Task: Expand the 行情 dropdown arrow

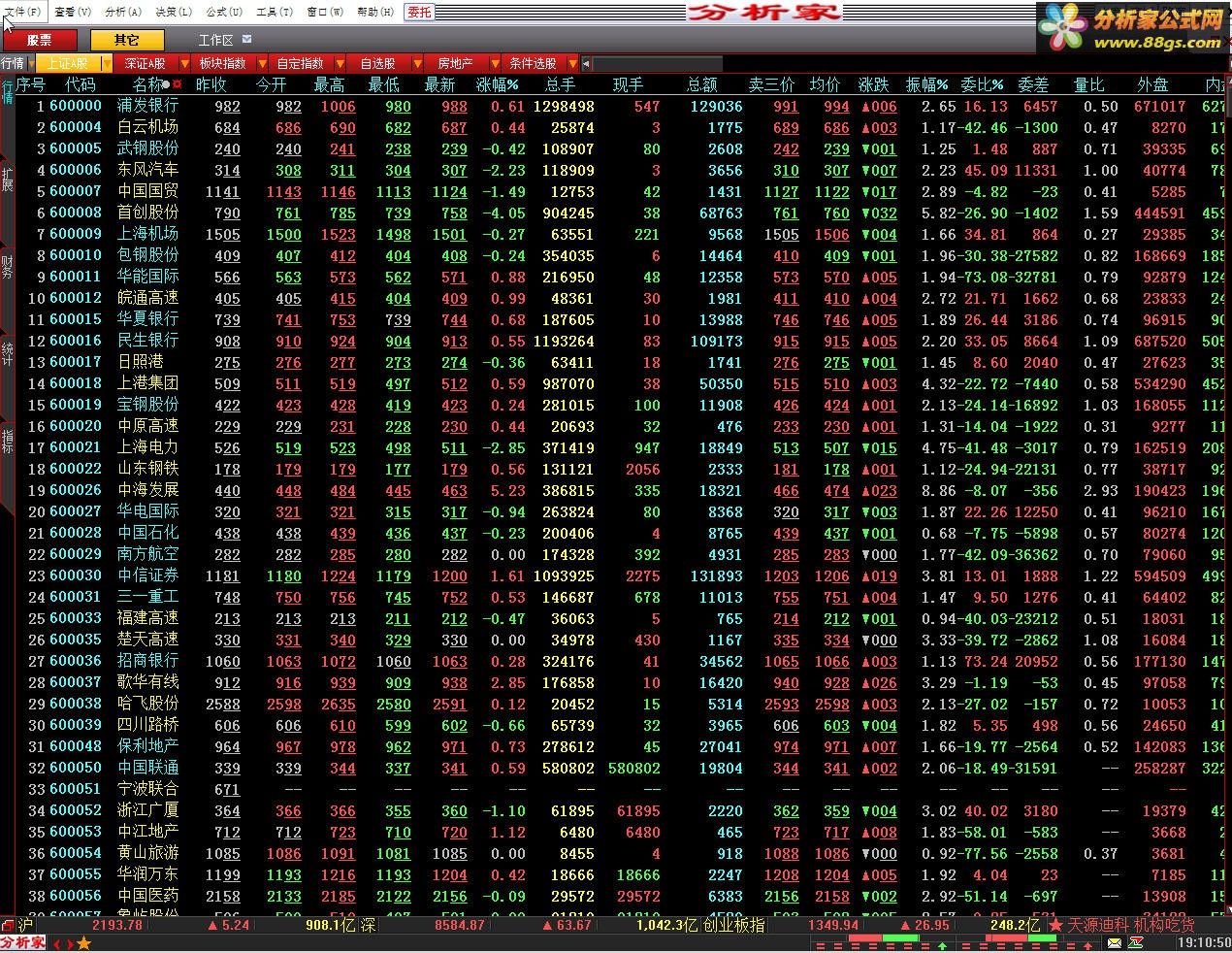Action: coord(30,64)
